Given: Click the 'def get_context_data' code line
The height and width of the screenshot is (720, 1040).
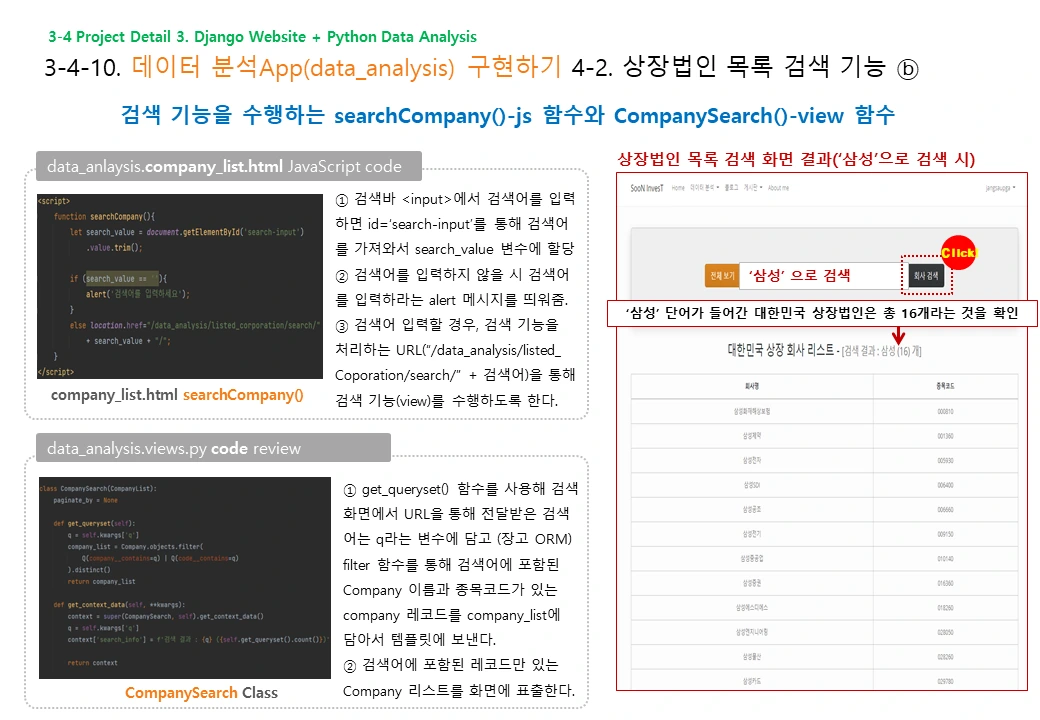Looking at the screenshot, I should point(119,605).
